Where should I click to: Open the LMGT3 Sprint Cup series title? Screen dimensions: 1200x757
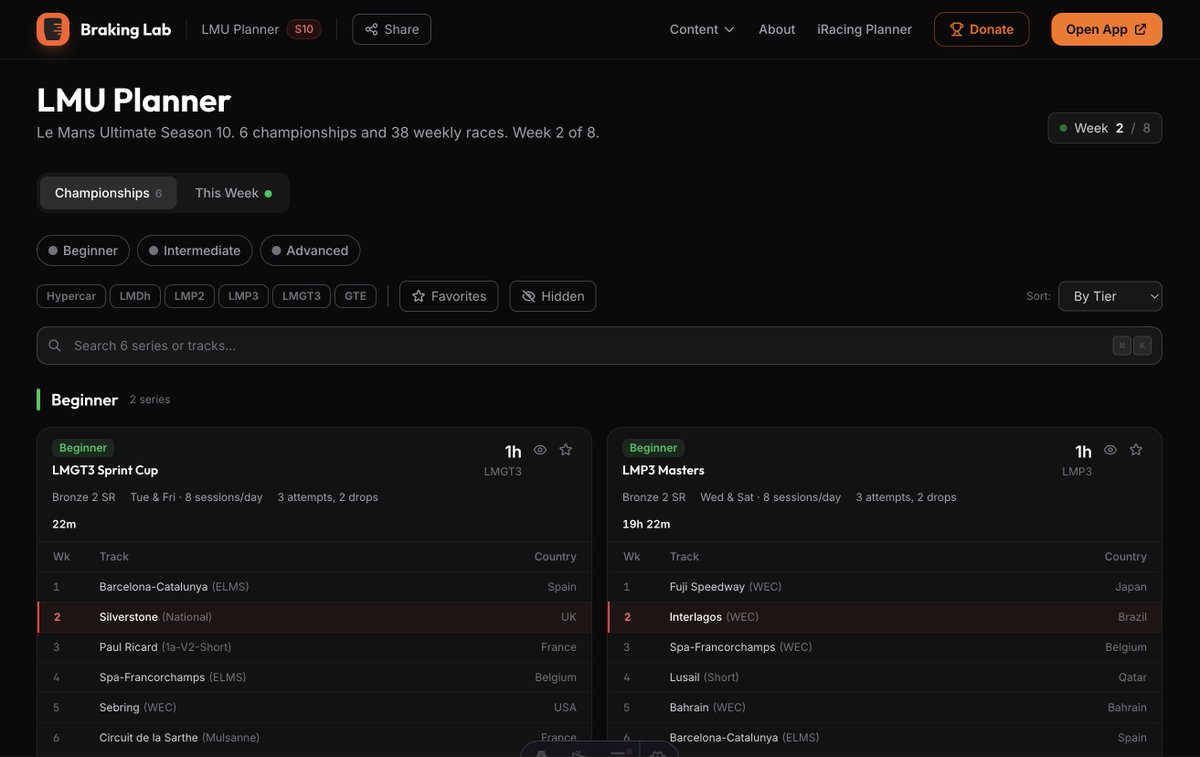tap(105, 470)
